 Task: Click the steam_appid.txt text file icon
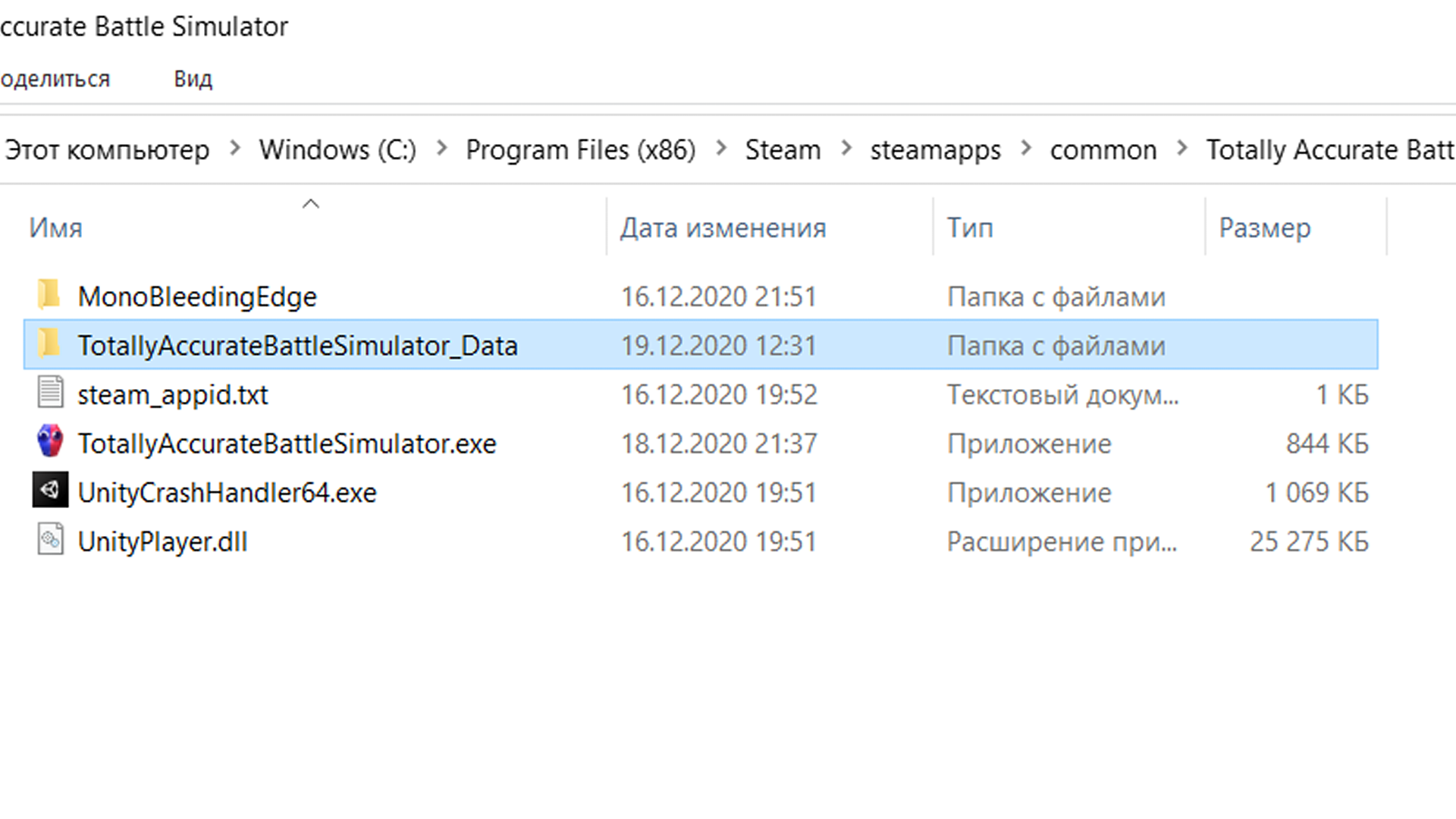(50, 394)
